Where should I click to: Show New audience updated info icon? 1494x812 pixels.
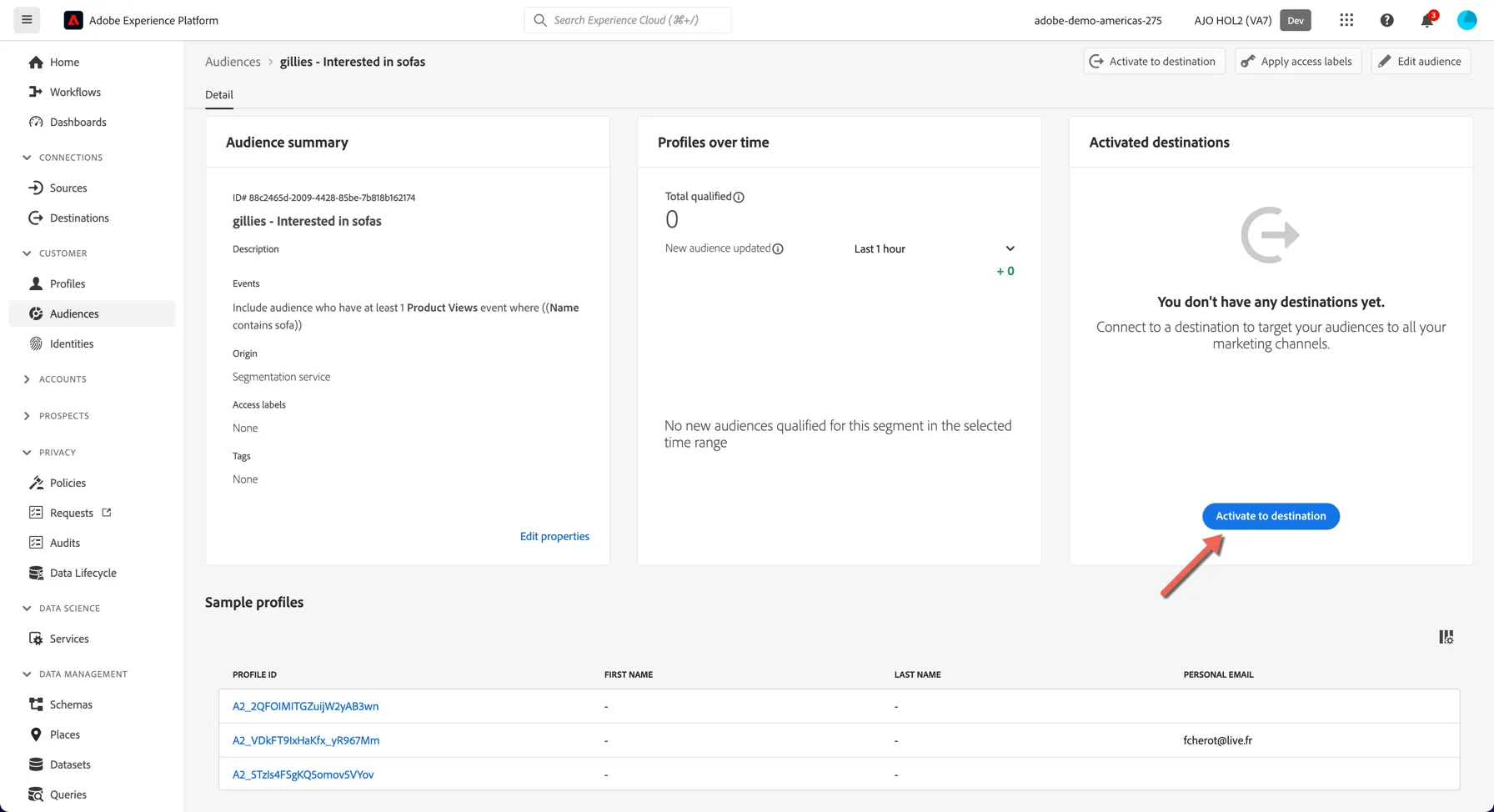(x=778, y=248)
